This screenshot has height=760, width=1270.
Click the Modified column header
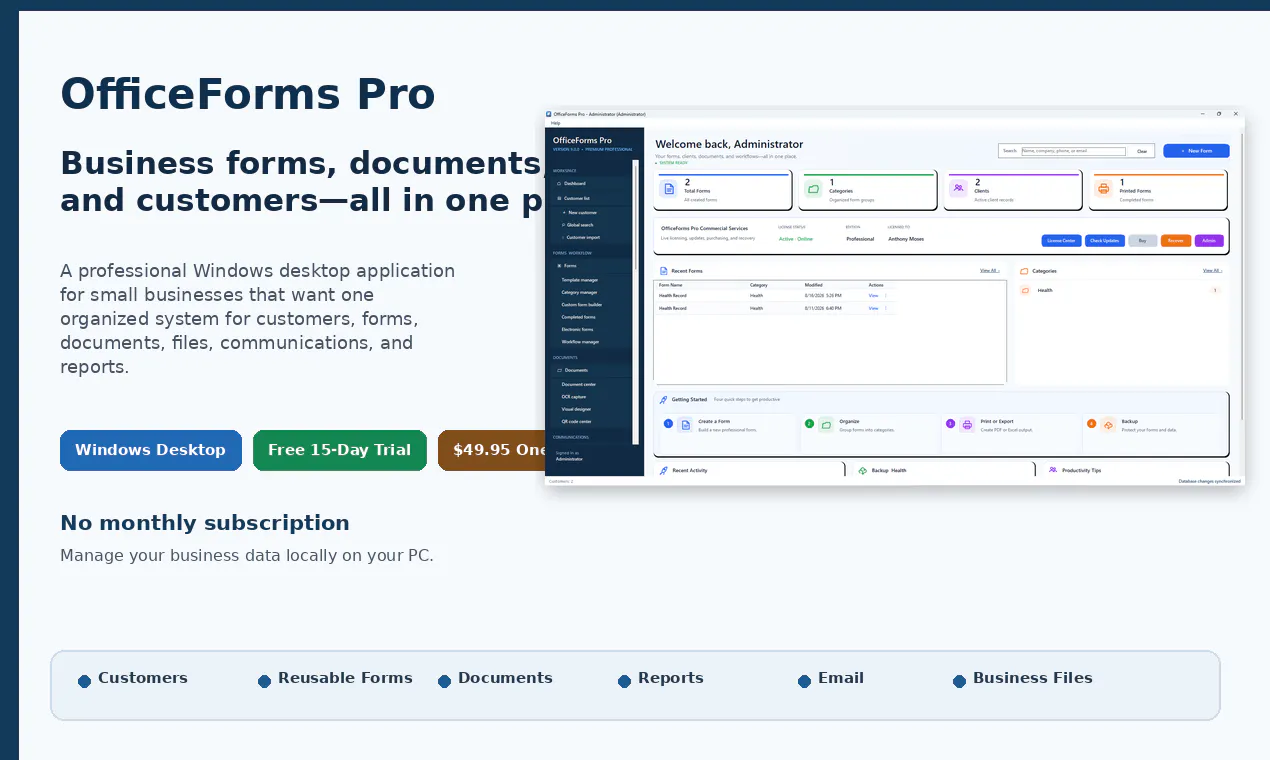tap(814, 285)
